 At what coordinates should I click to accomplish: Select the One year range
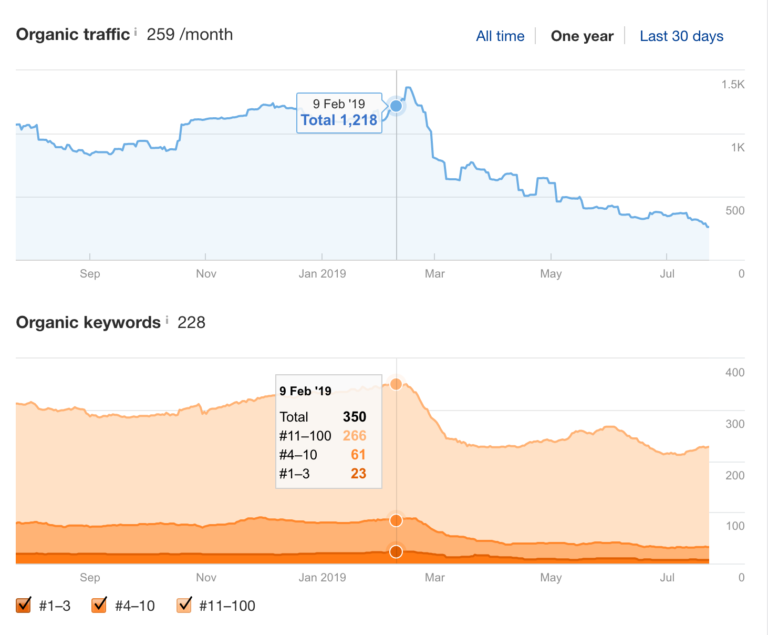coord(582,36)
